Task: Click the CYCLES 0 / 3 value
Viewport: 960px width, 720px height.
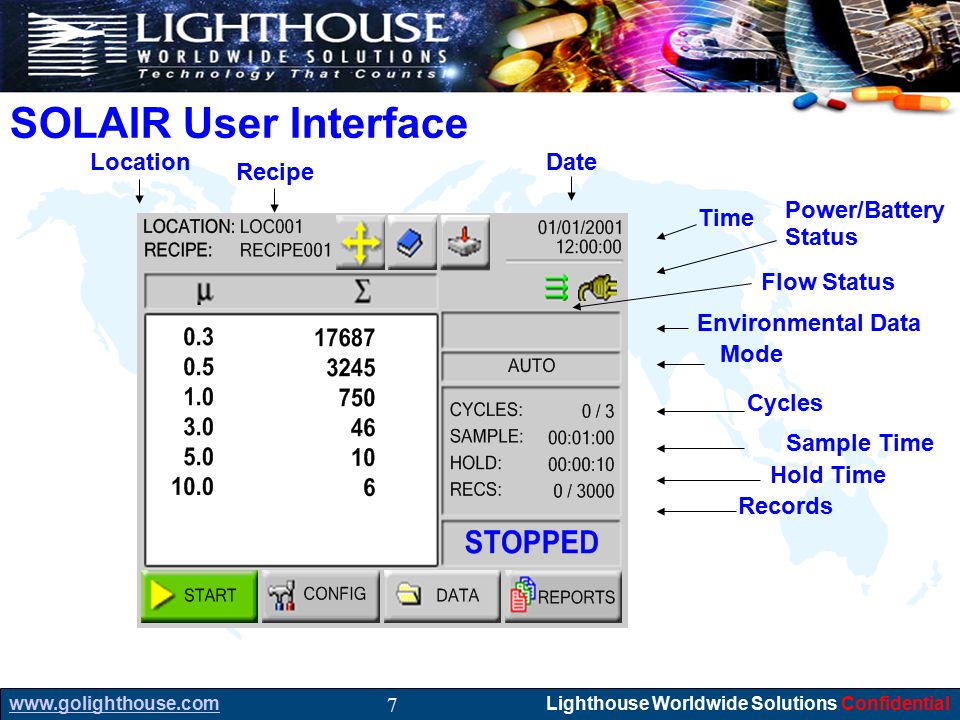Action: tap(598, 411)
